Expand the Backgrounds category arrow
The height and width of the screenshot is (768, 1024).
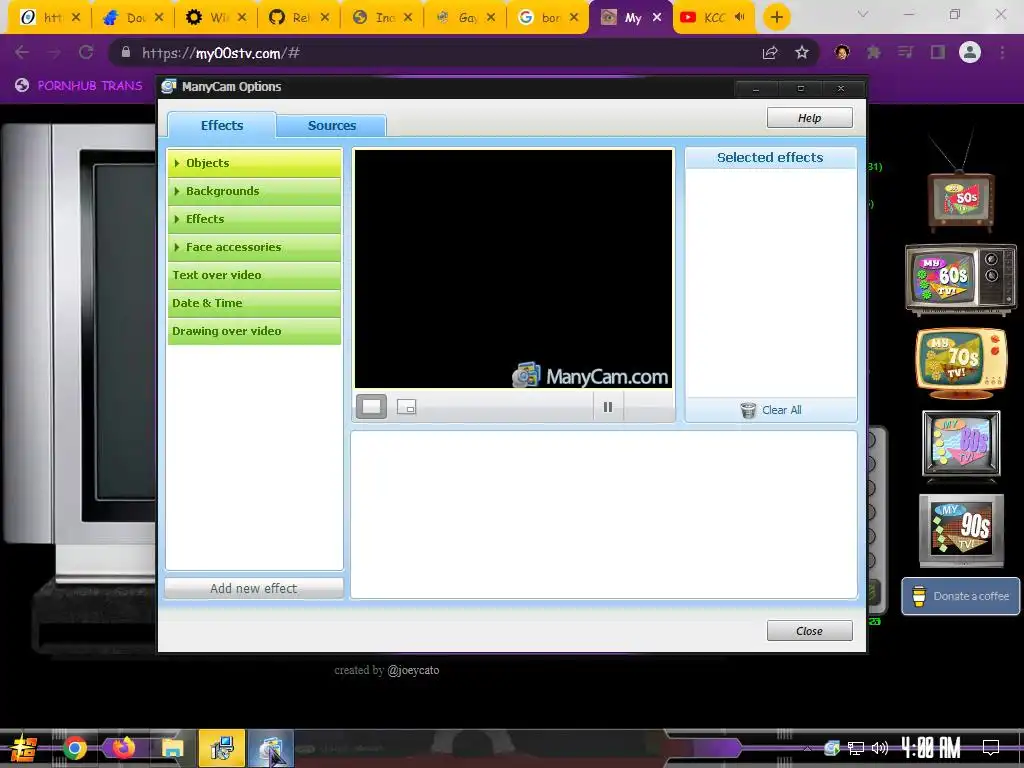[x=177, y=191]
